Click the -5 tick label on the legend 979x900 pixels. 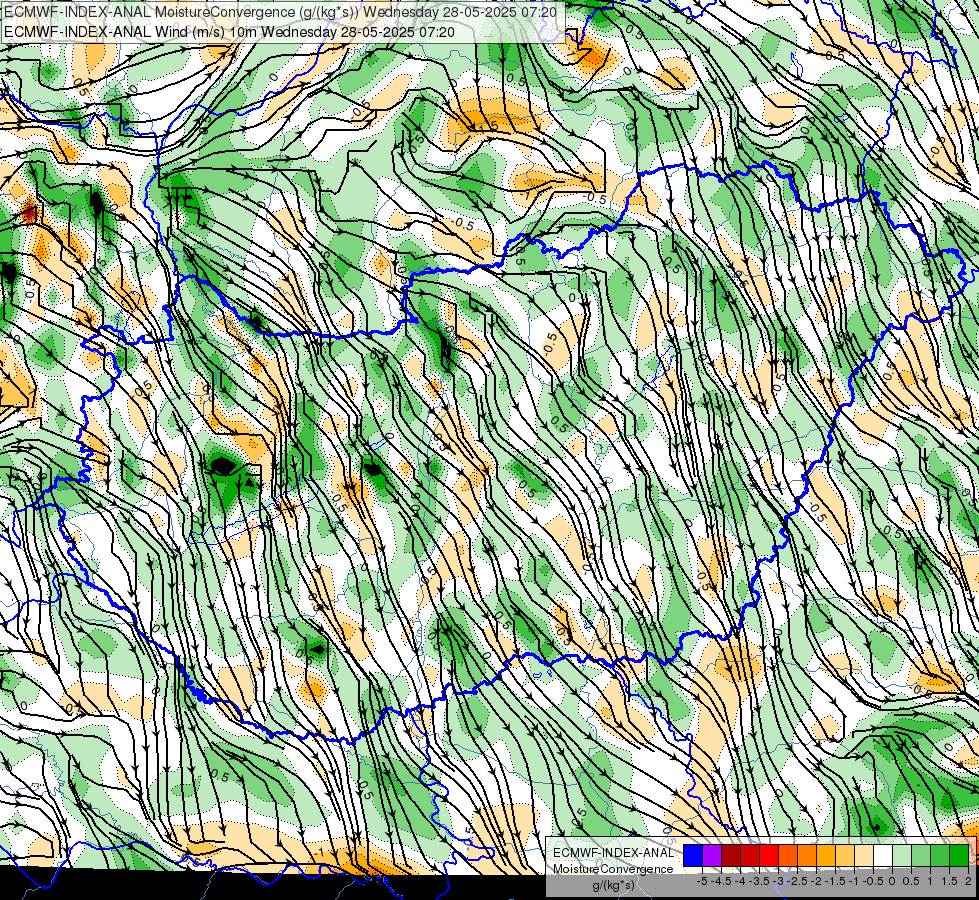(x=702, y=881)
